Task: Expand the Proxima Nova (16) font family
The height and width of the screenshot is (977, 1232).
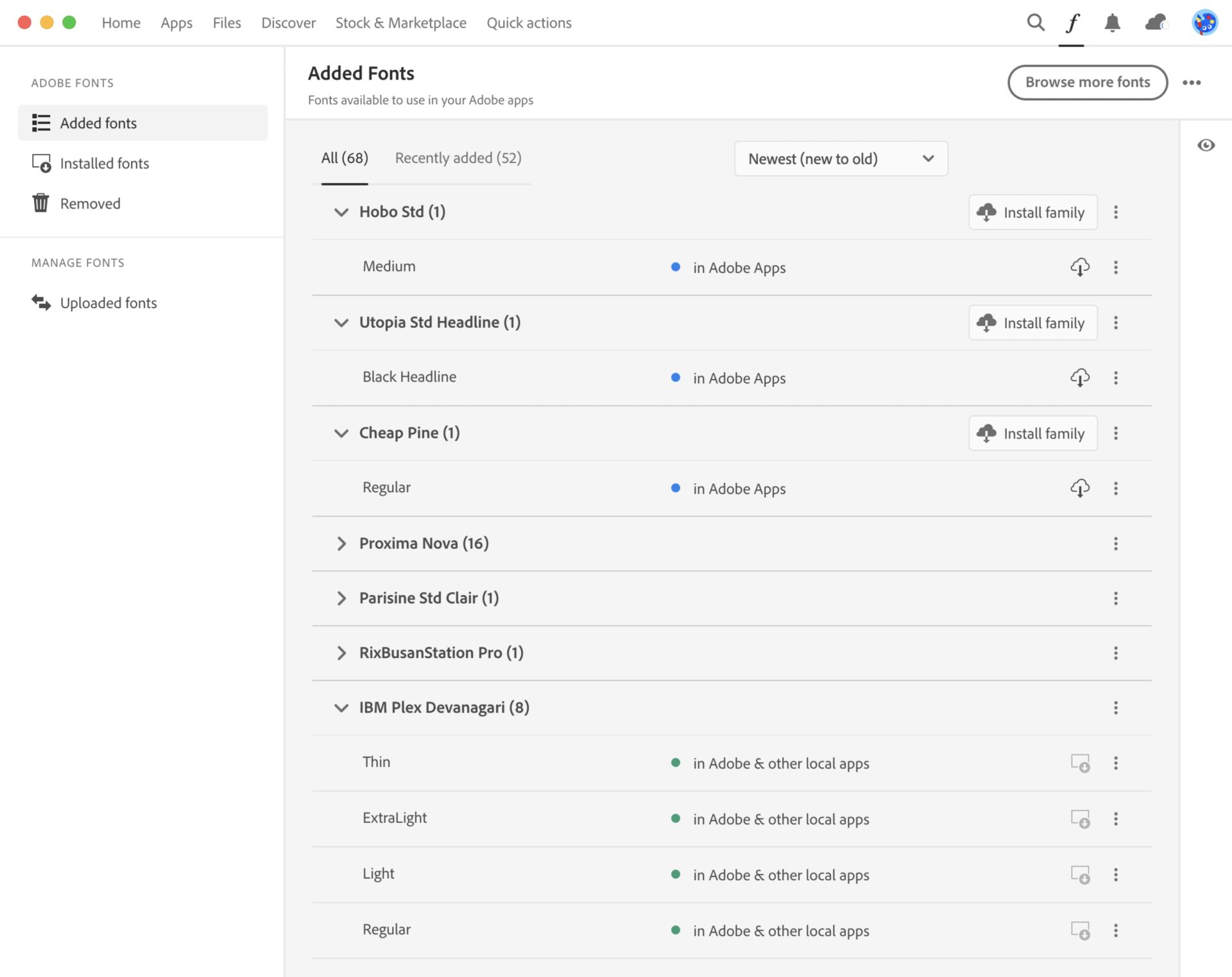Action: [x=341, y=542]
